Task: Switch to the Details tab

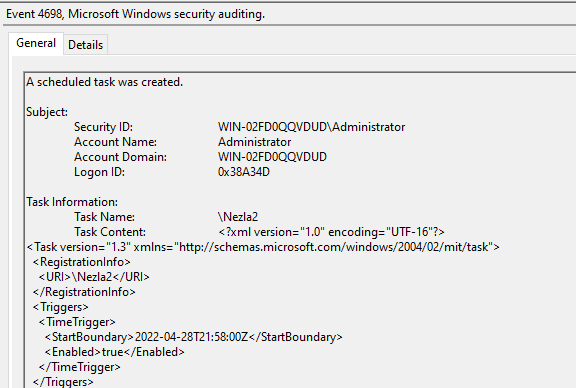Action: point(86,45)
